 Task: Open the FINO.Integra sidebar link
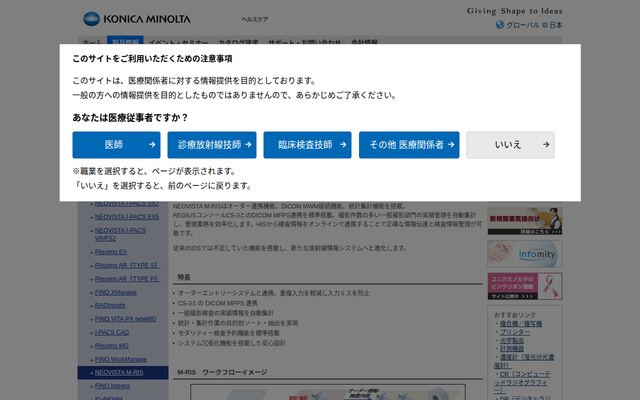(x=112, y=386)
